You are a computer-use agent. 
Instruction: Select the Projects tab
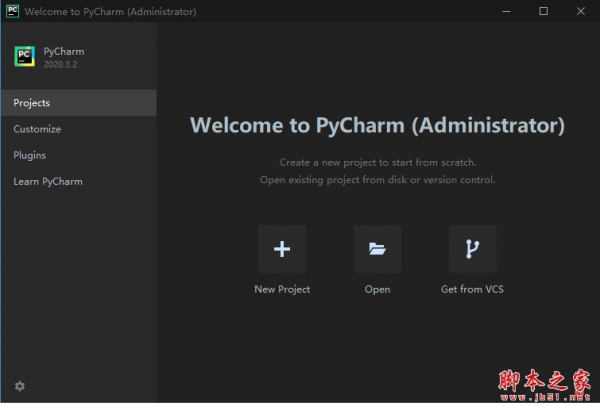pos(78,103)
